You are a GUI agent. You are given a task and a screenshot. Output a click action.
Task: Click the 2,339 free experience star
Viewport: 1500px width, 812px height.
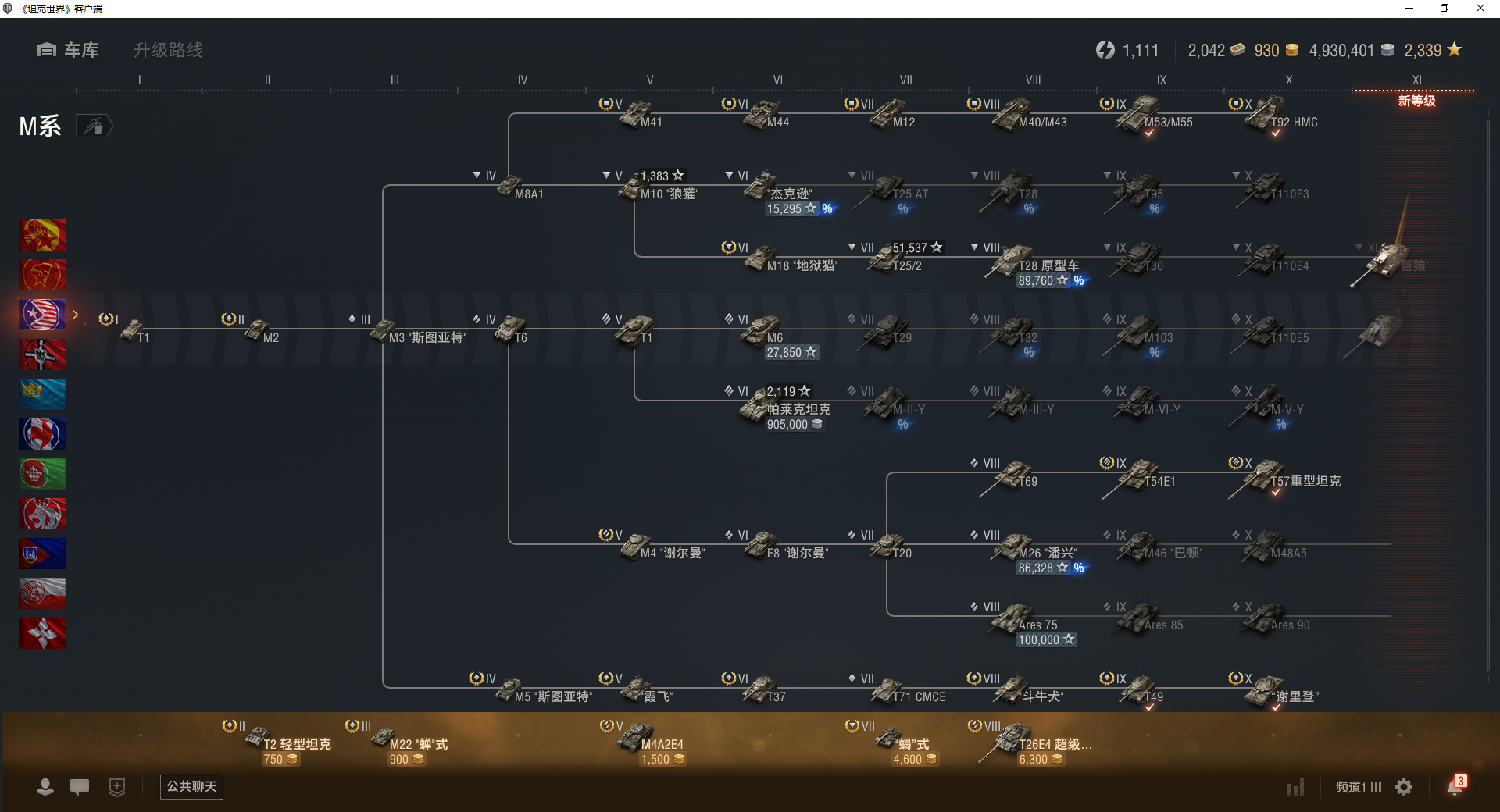(x=1433, y=50)
